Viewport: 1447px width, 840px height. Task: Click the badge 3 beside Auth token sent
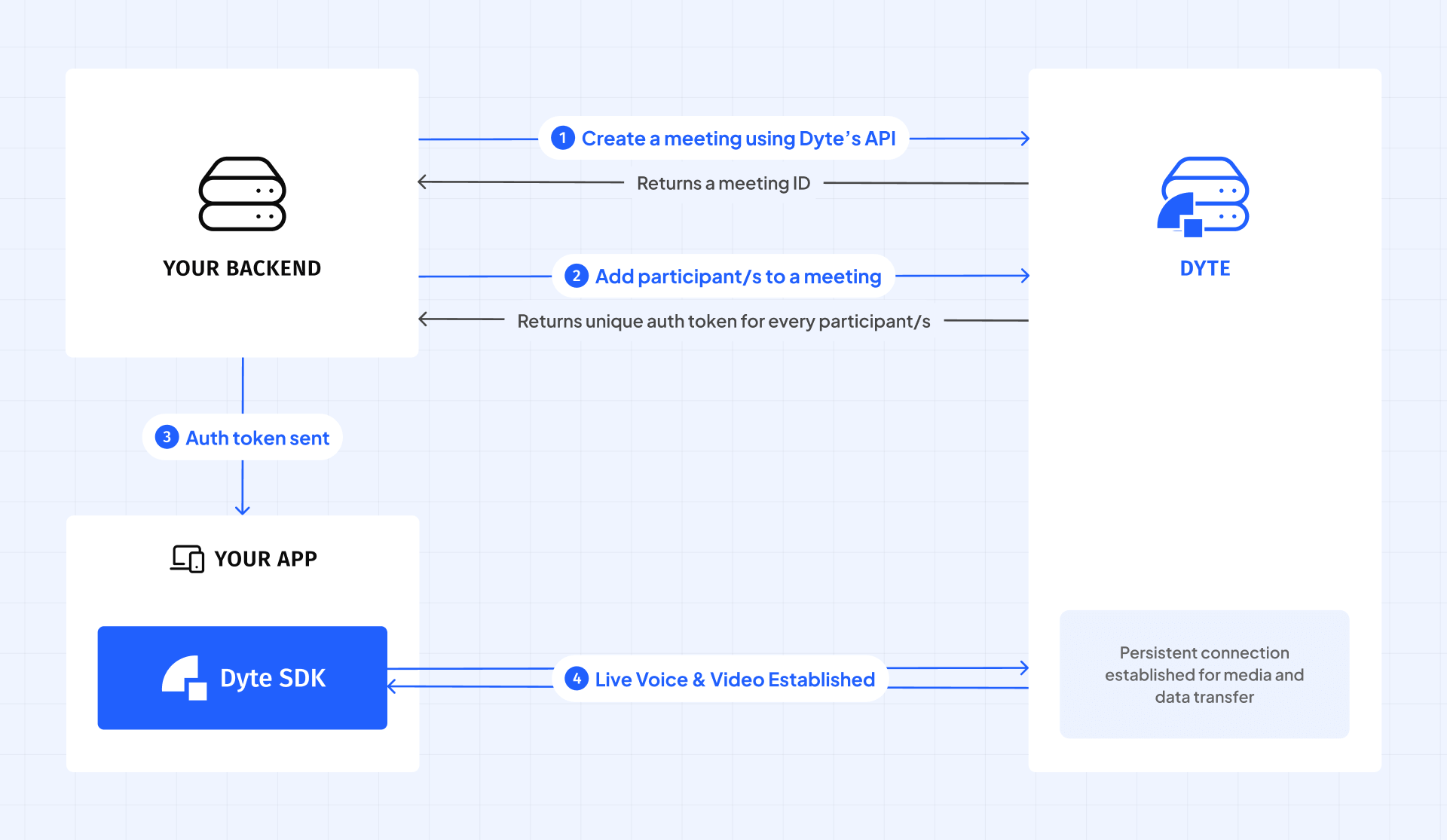click(x=167, y=437)
